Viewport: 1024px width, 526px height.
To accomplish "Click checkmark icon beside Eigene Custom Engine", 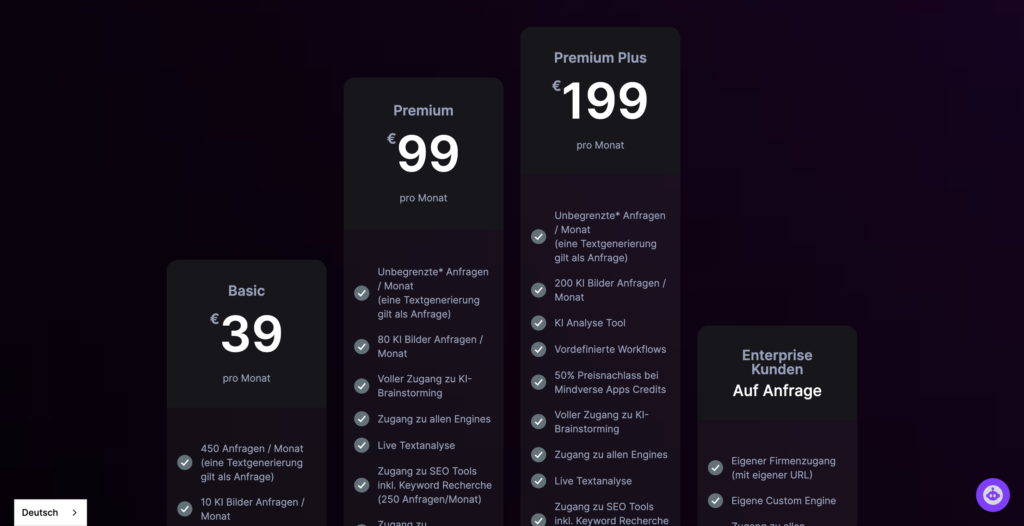I will (x=715, y=501).
